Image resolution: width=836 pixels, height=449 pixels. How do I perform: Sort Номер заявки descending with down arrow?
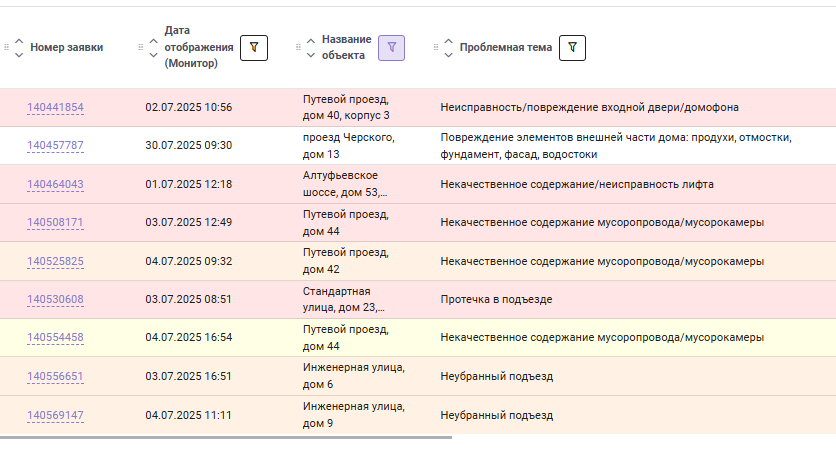19,54
